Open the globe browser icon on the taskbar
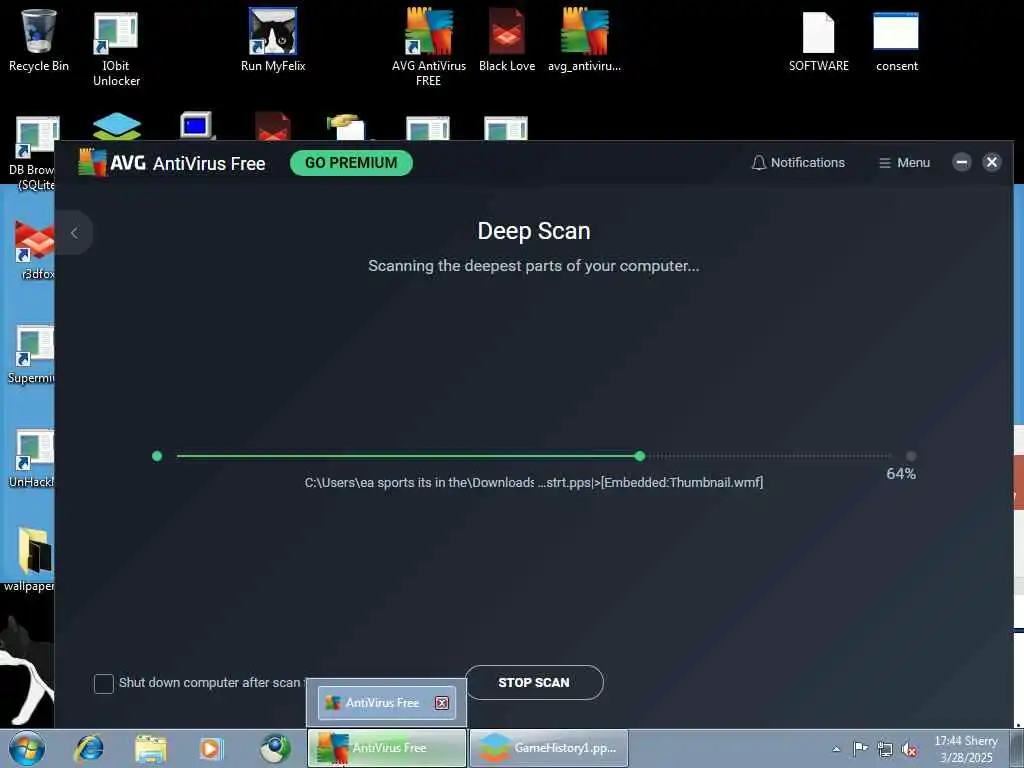Viewport: 1024px width, 768px height. tap(275, 748)
